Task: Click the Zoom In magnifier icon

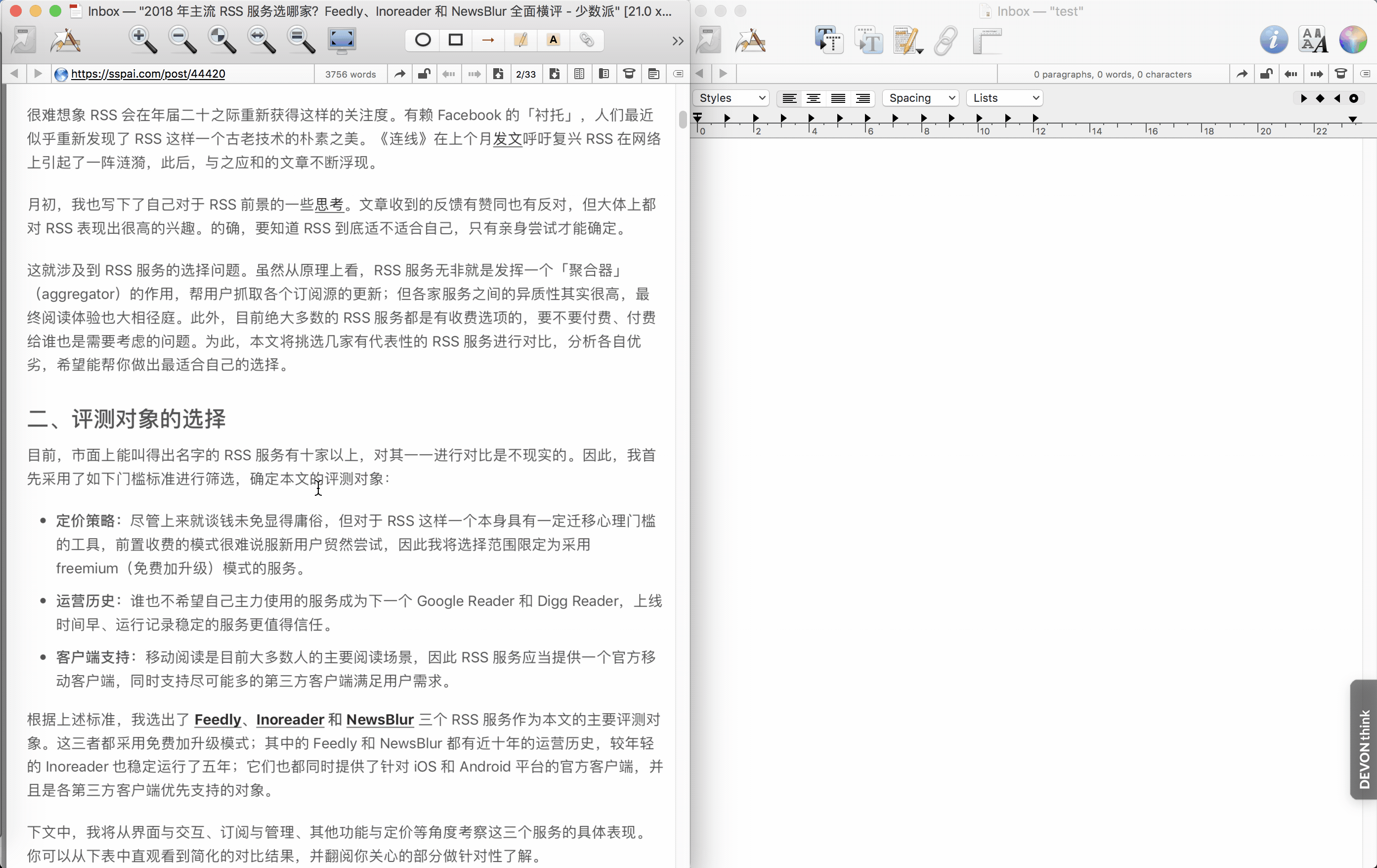Action: click(142, 40)
